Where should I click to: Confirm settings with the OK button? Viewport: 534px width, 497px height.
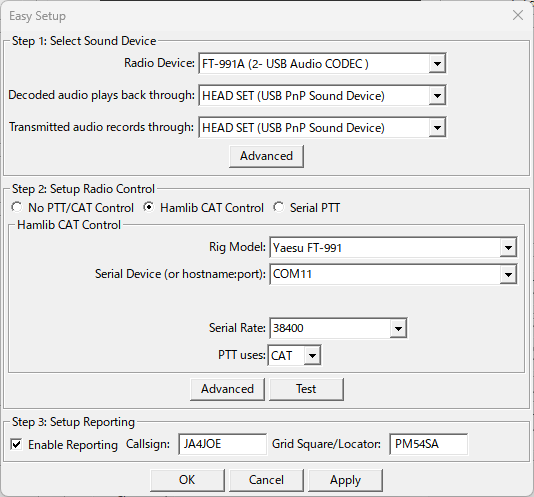pos(187,480)
